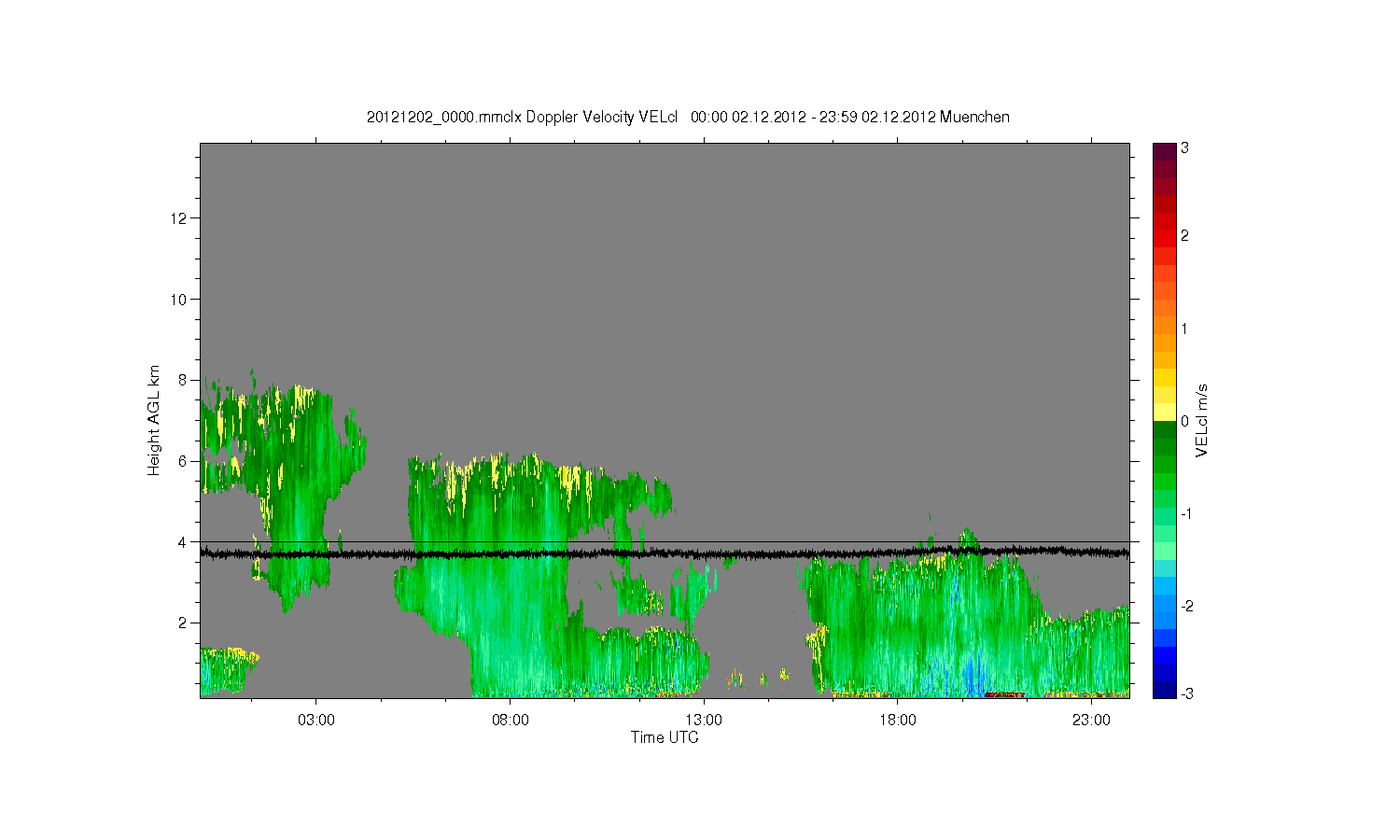This screenshot has width=1400, height=840.
Task: Click the colorbar value 0 label
Action: [1184, 421]
